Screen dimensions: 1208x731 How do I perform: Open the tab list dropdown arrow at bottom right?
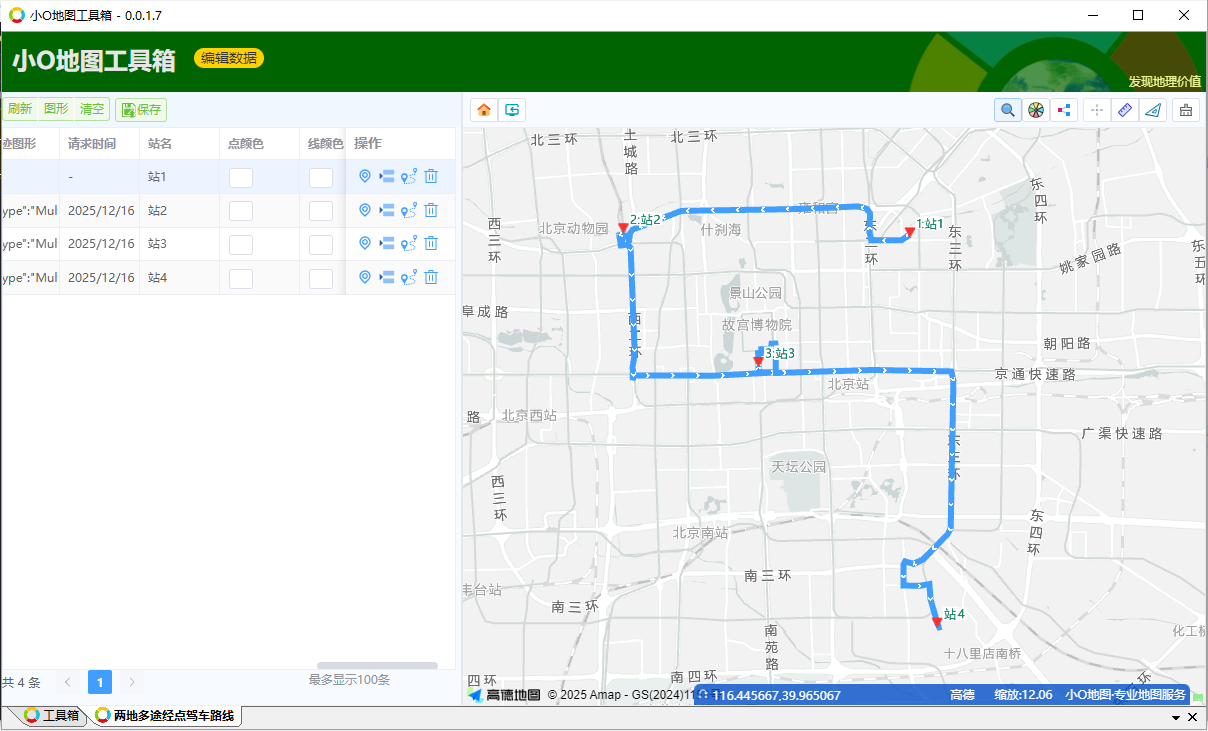click(x=1177, y=718)
